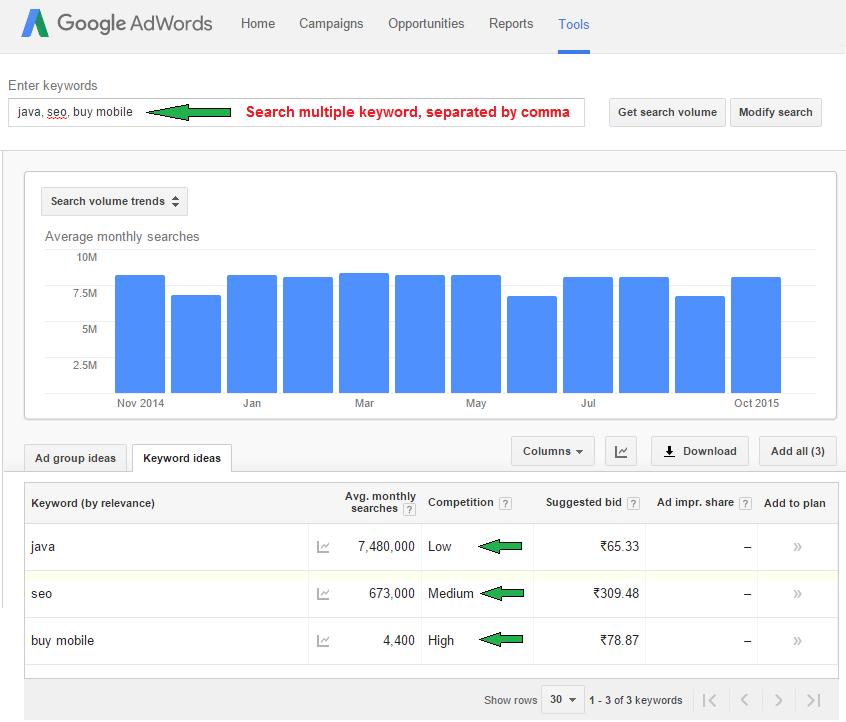The height and width of the screenshot is (722, 846).
Task: Sort by Keyword (by relevance) header
Action: coord(93,503)
